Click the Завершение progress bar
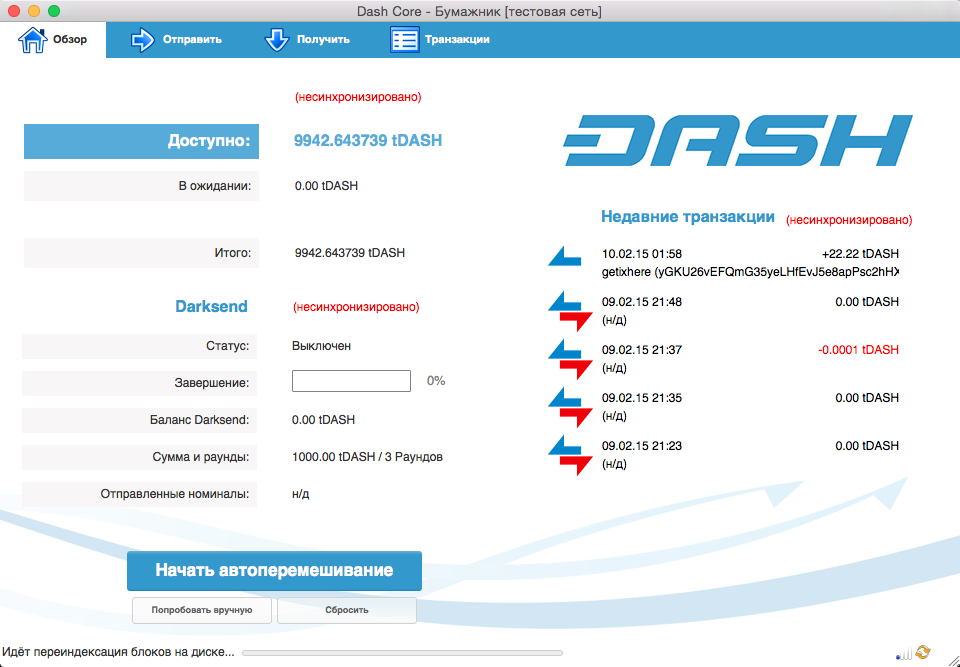 351,381
